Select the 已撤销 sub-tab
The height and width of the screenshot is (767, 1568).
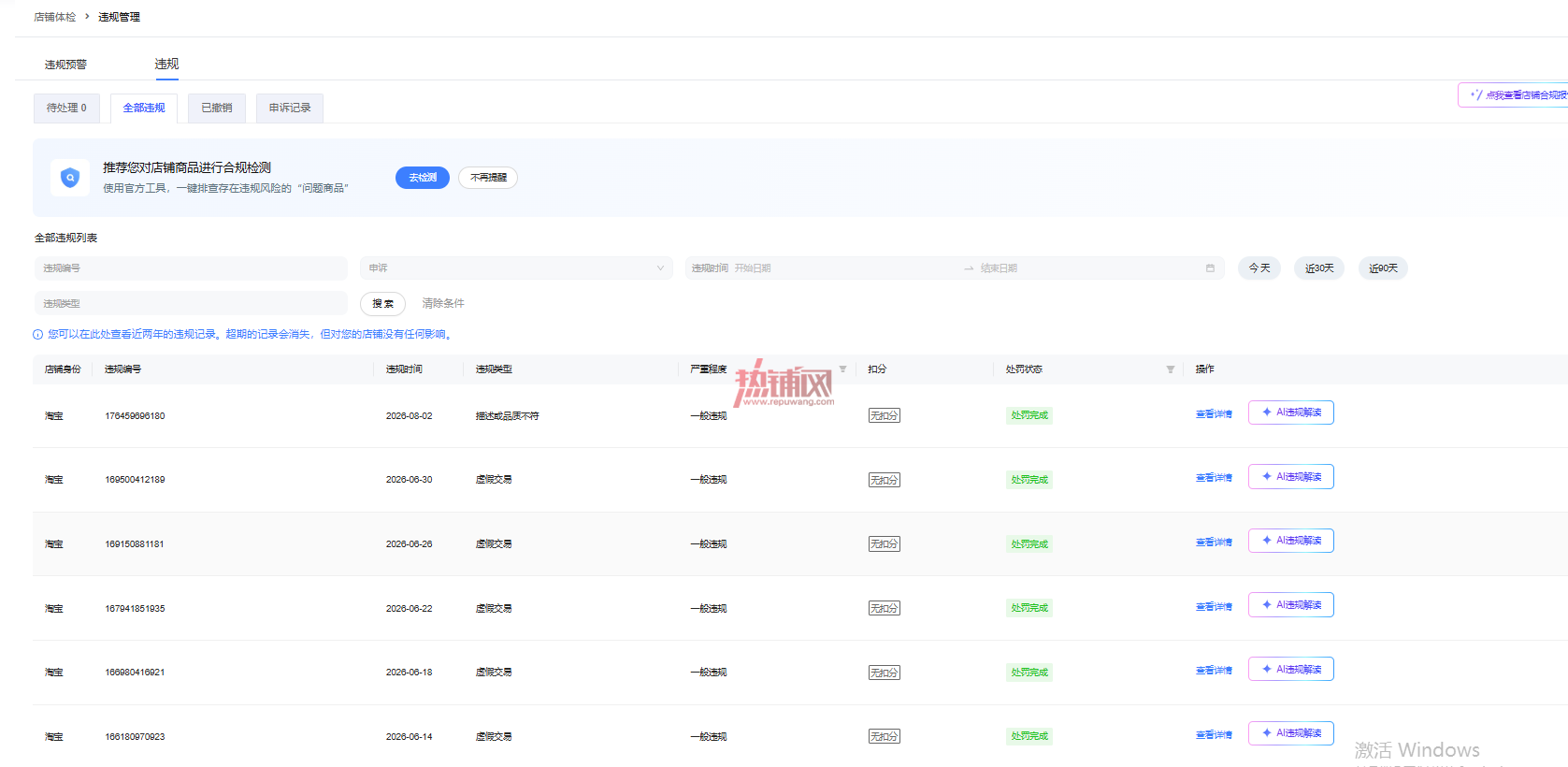[217, 109]
